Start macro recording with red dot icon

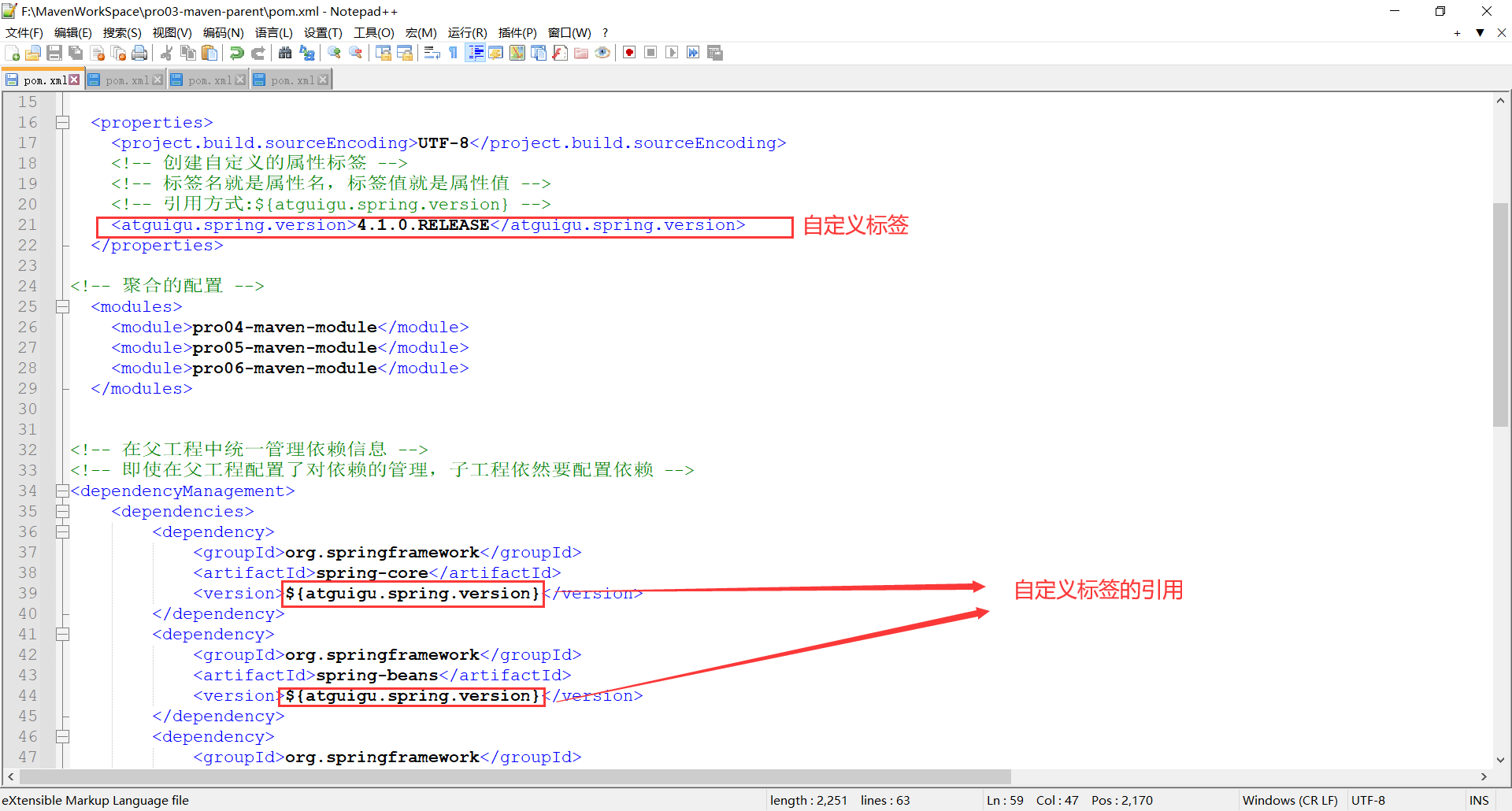click(x=629, y=53)
